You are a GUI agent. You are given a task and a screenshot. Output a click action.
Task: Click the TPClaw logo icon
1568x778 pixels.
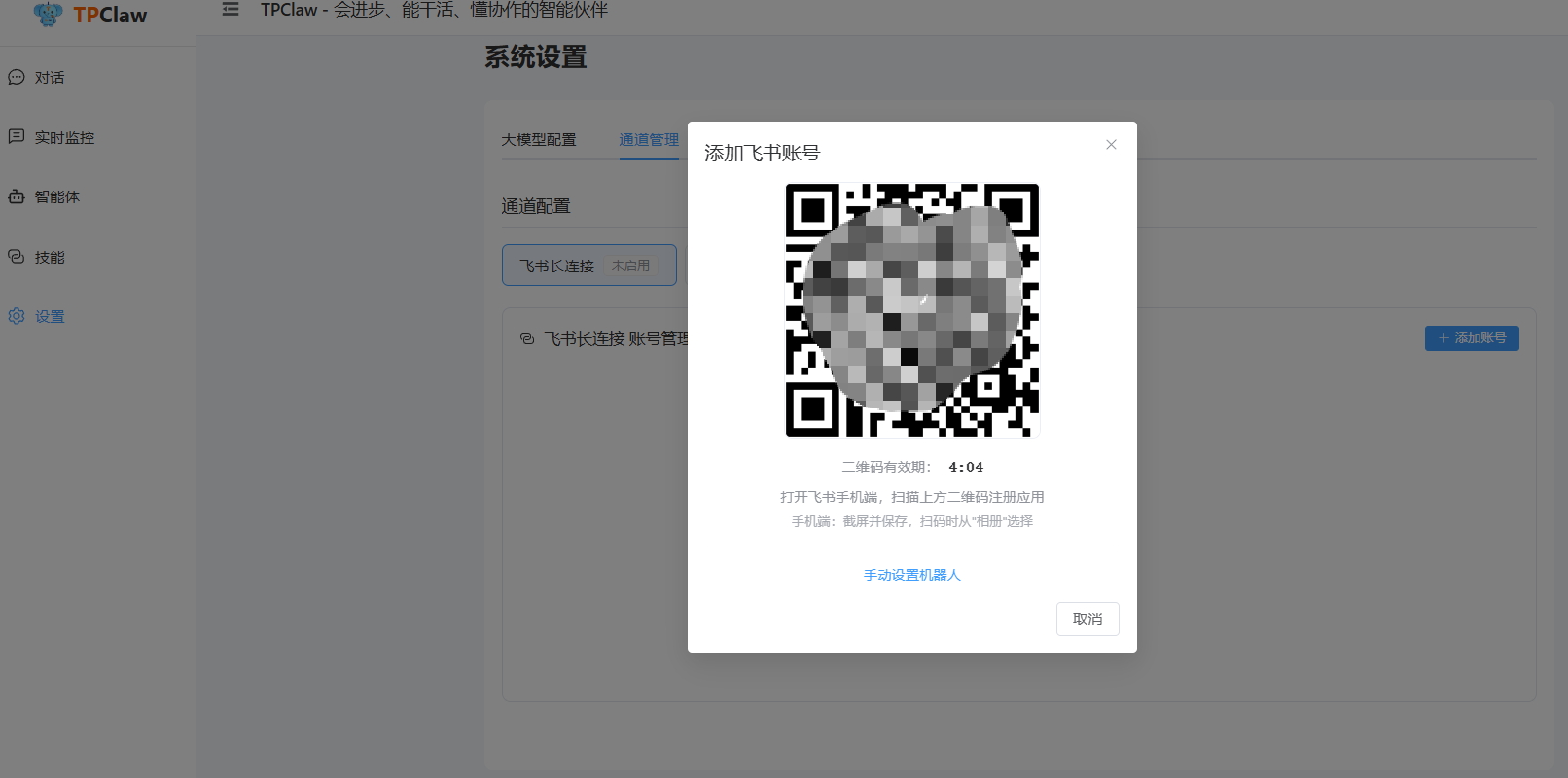tap(48, 14)
